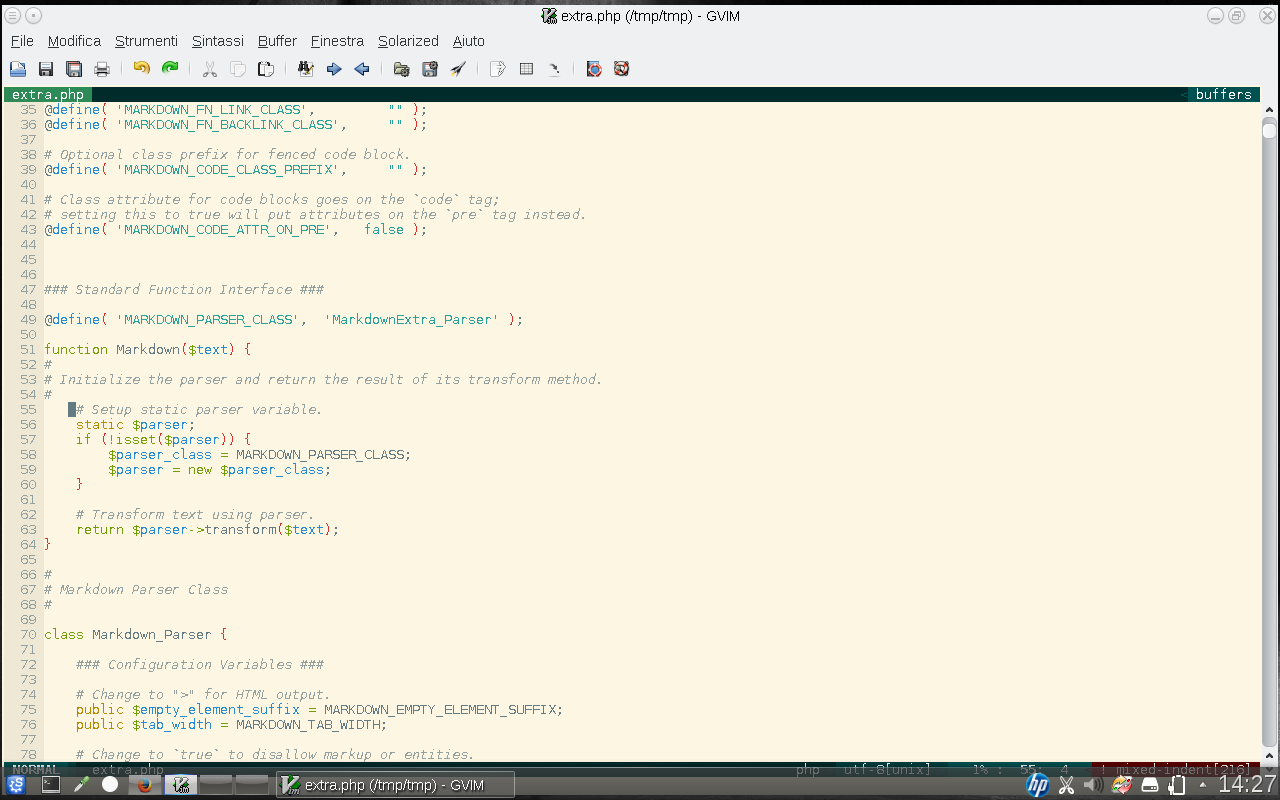This screenshot has width=1280, height=800.
Task: Click 'MARKDOWN_CODE_ATTR_ON_PRE' in line 43
Action: 227,230
